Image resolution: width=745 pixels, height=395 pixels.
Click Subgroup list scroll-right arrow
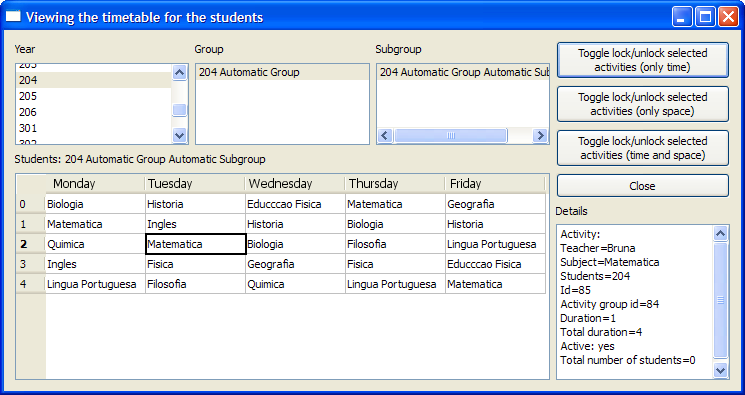540,135
